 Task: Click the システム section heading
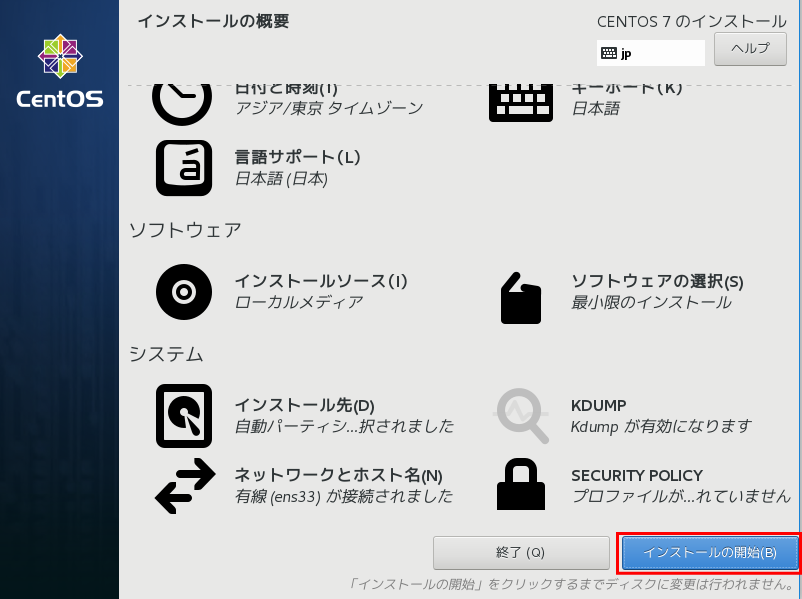[166, 354]
